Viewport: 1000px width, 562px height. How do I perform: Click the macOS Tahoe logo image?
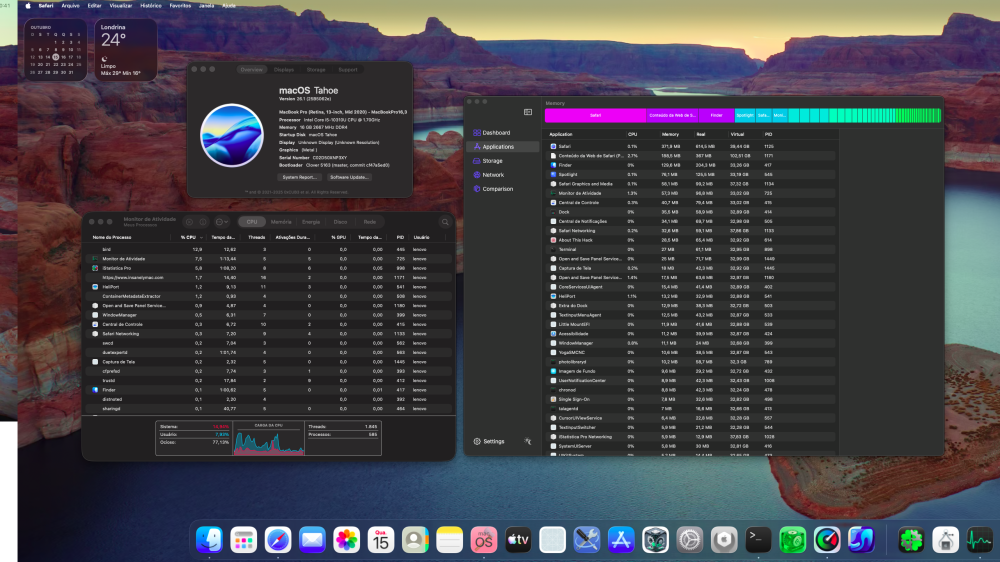click(x=232, y=135)
